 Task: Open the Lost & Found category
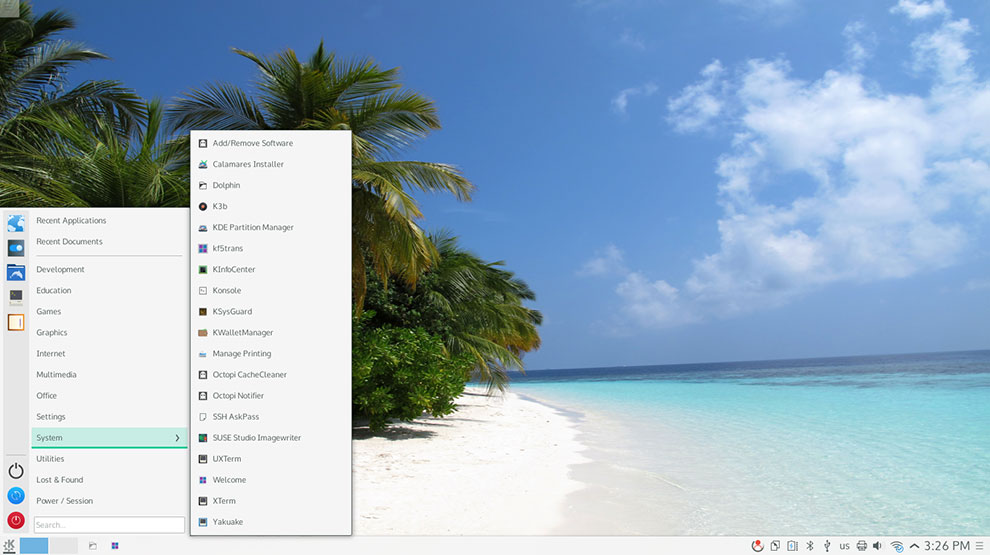coord(107,480)
